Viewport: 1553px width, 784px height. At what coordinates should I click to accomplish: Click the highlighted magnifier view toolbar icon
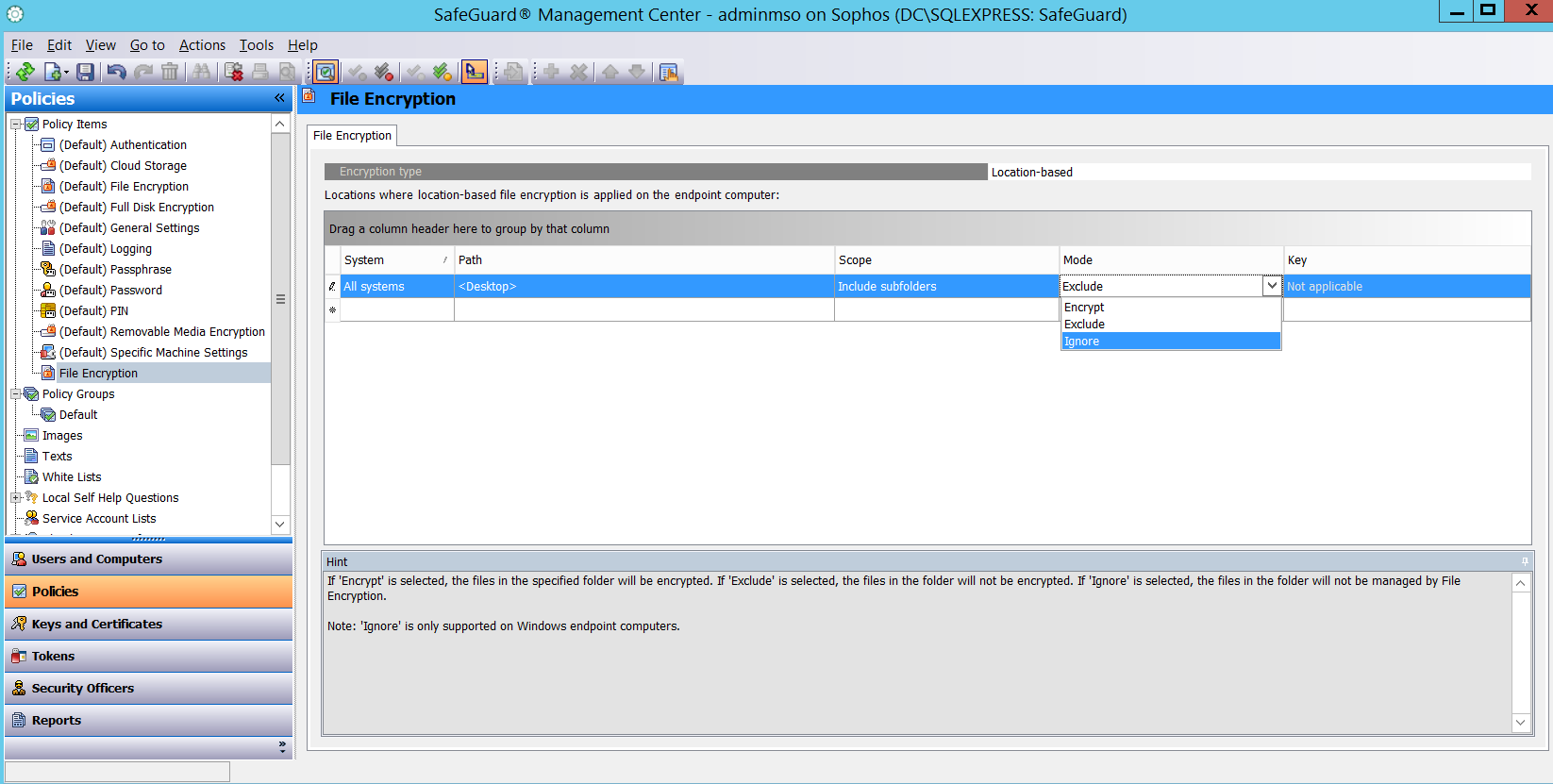[x=326, y=72]
